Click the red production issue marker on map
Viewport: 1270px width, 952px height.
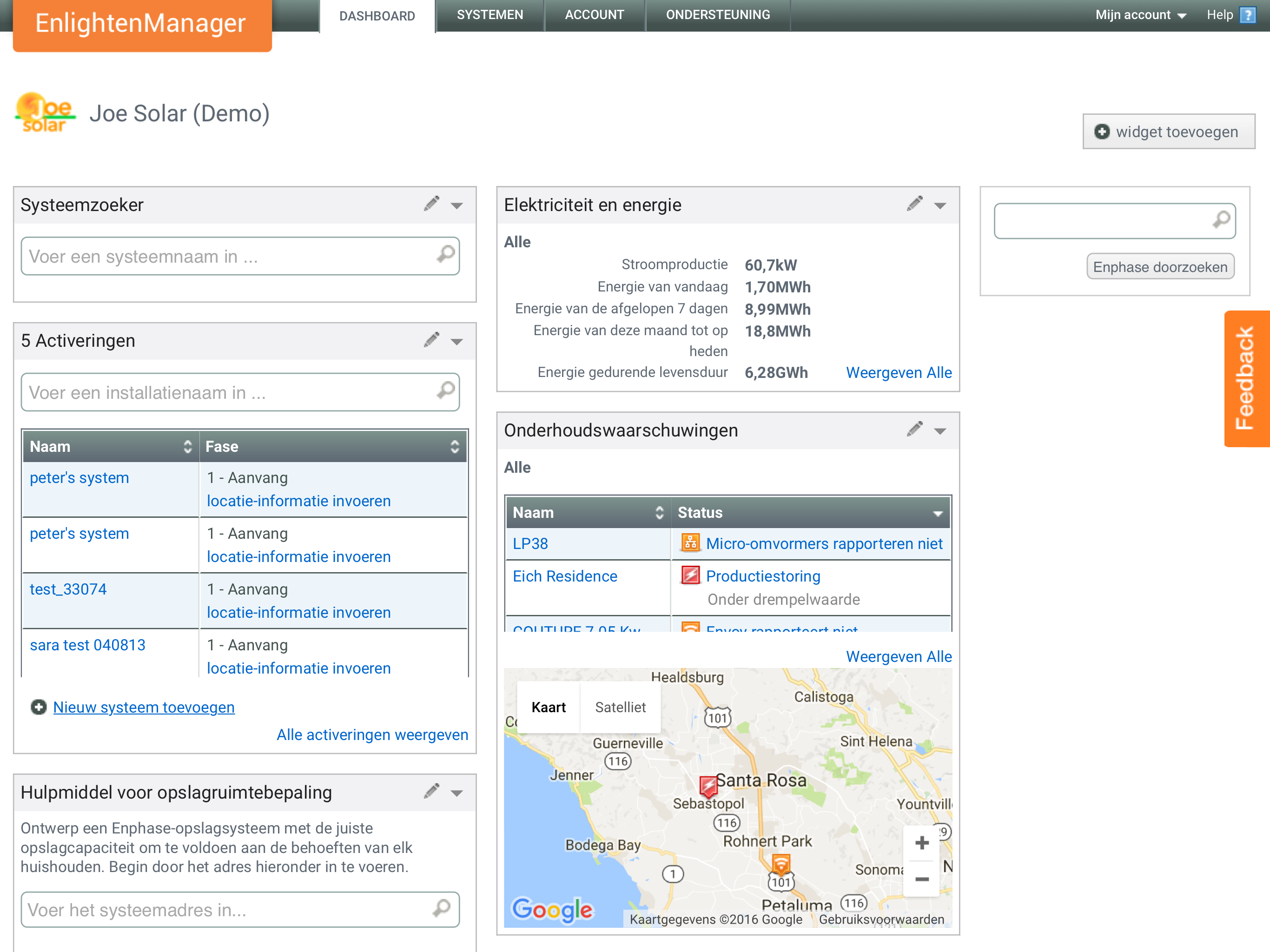pos(708,786)
